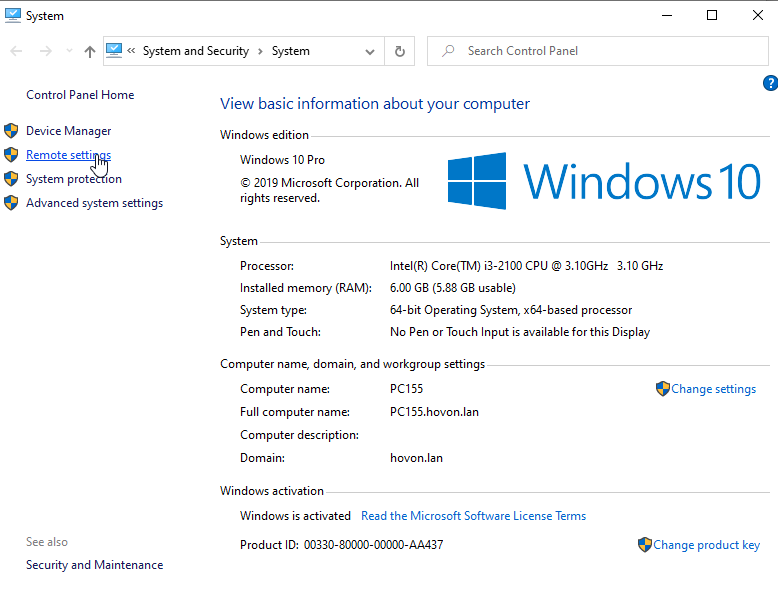Maximize the System window
The width and height of the screenshot is (778, 589).
(x=712, y=15)
